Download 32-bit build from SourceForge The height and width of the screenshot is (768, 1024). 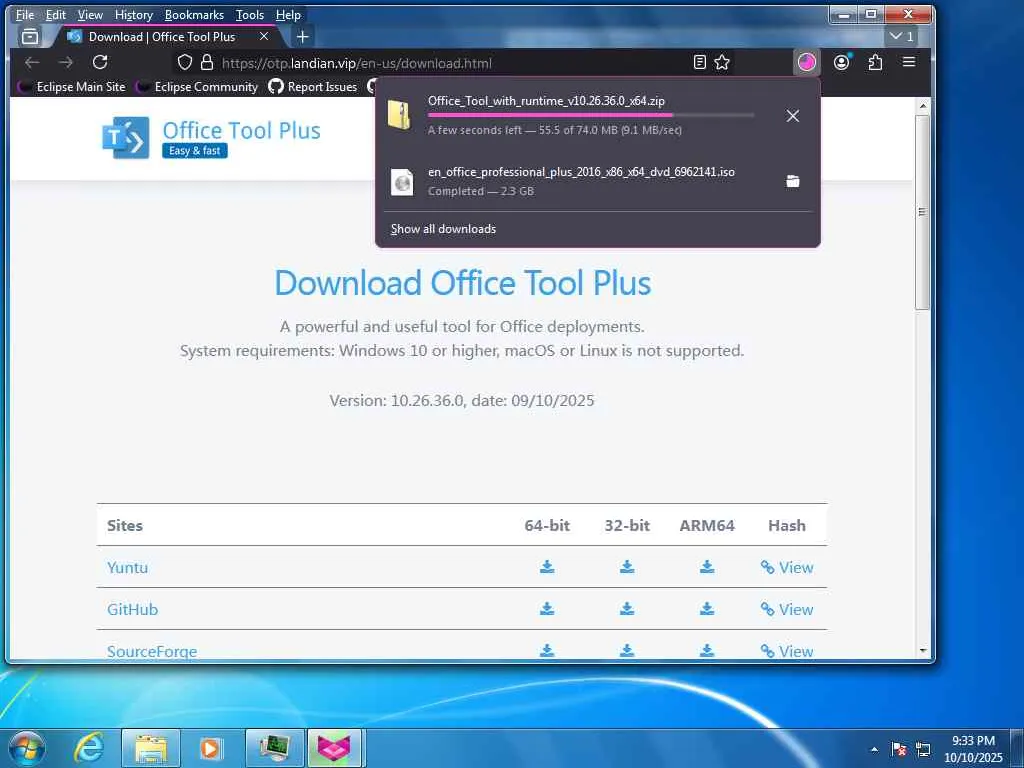(627, 650)
